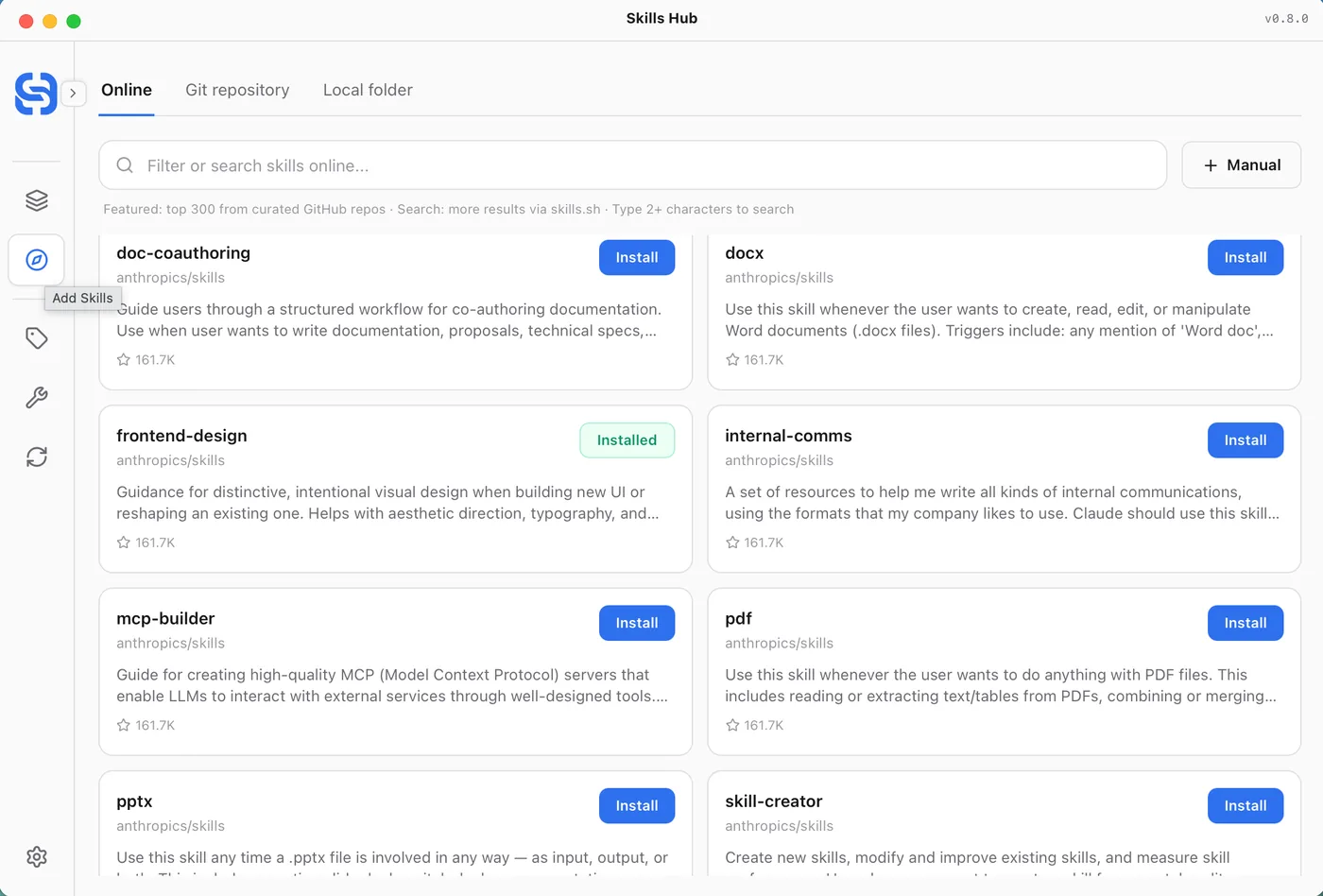
Task: Click the Manual add button
Action: pyautogui.click(x=1242, y=165)
